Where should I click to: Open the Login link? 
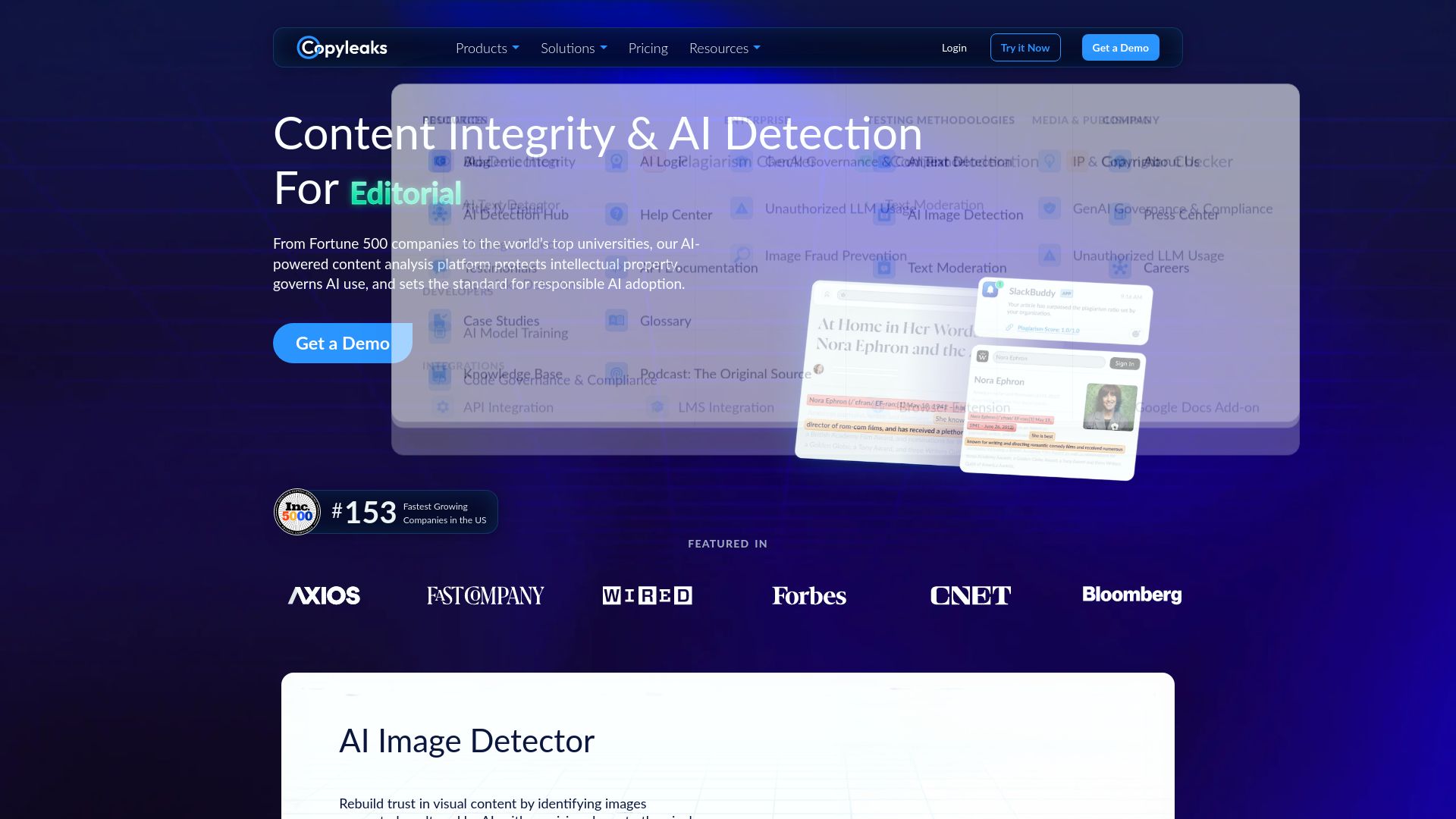coord(954,48)
